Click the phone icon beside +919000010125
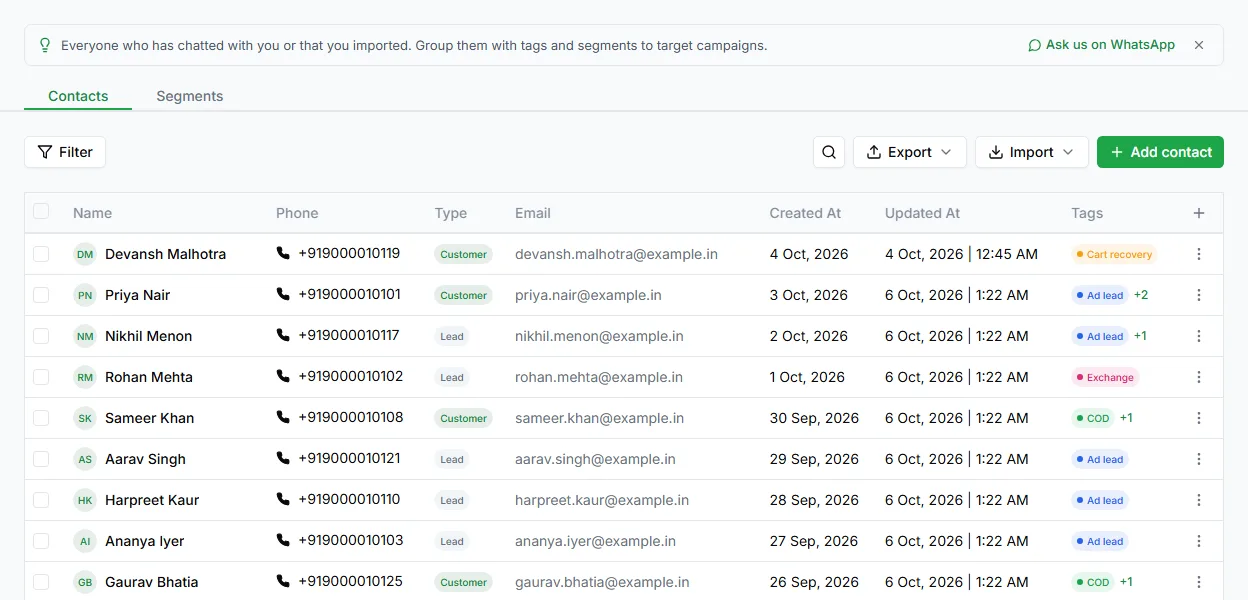This screenshot has width=1248, height=600. click(x=283, y=581)
